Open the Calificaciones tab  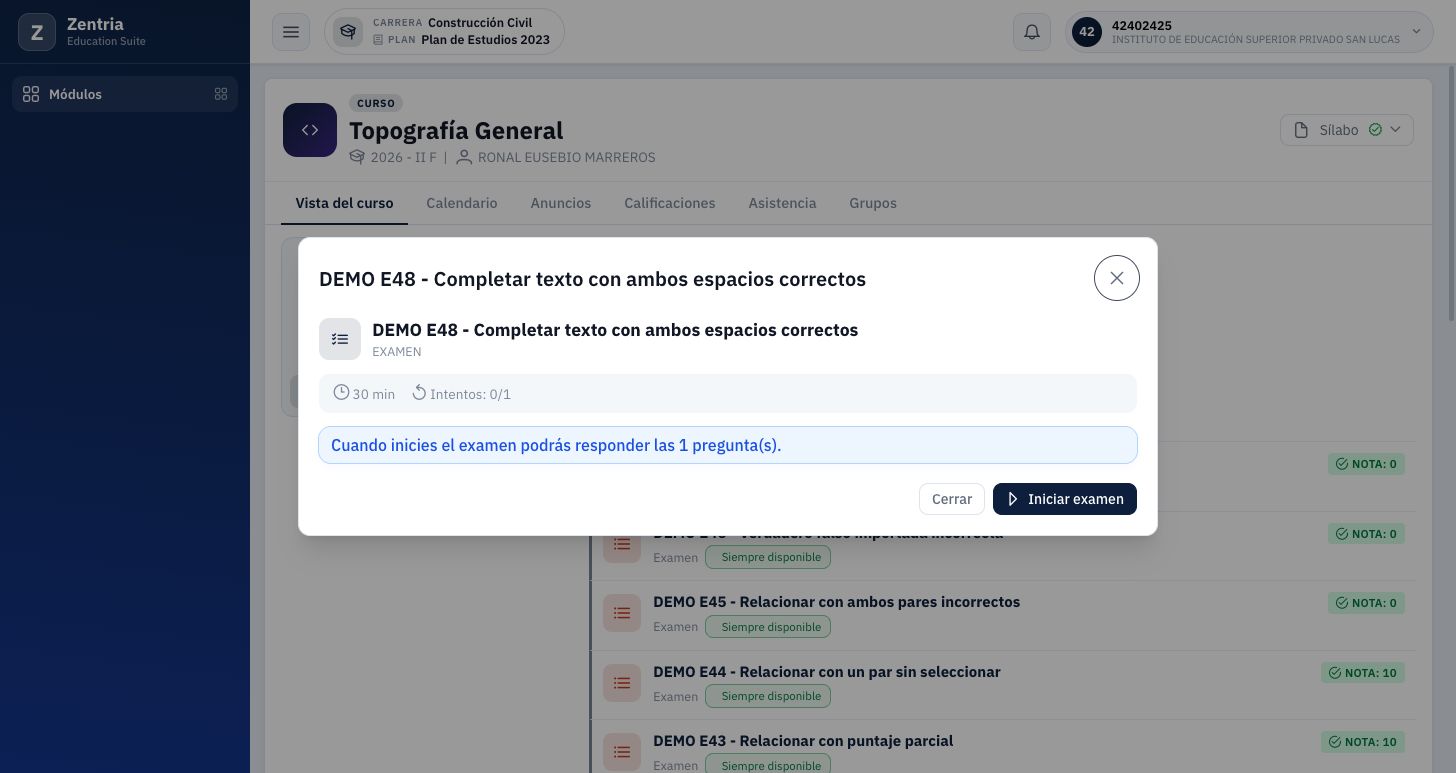point(670,203)
